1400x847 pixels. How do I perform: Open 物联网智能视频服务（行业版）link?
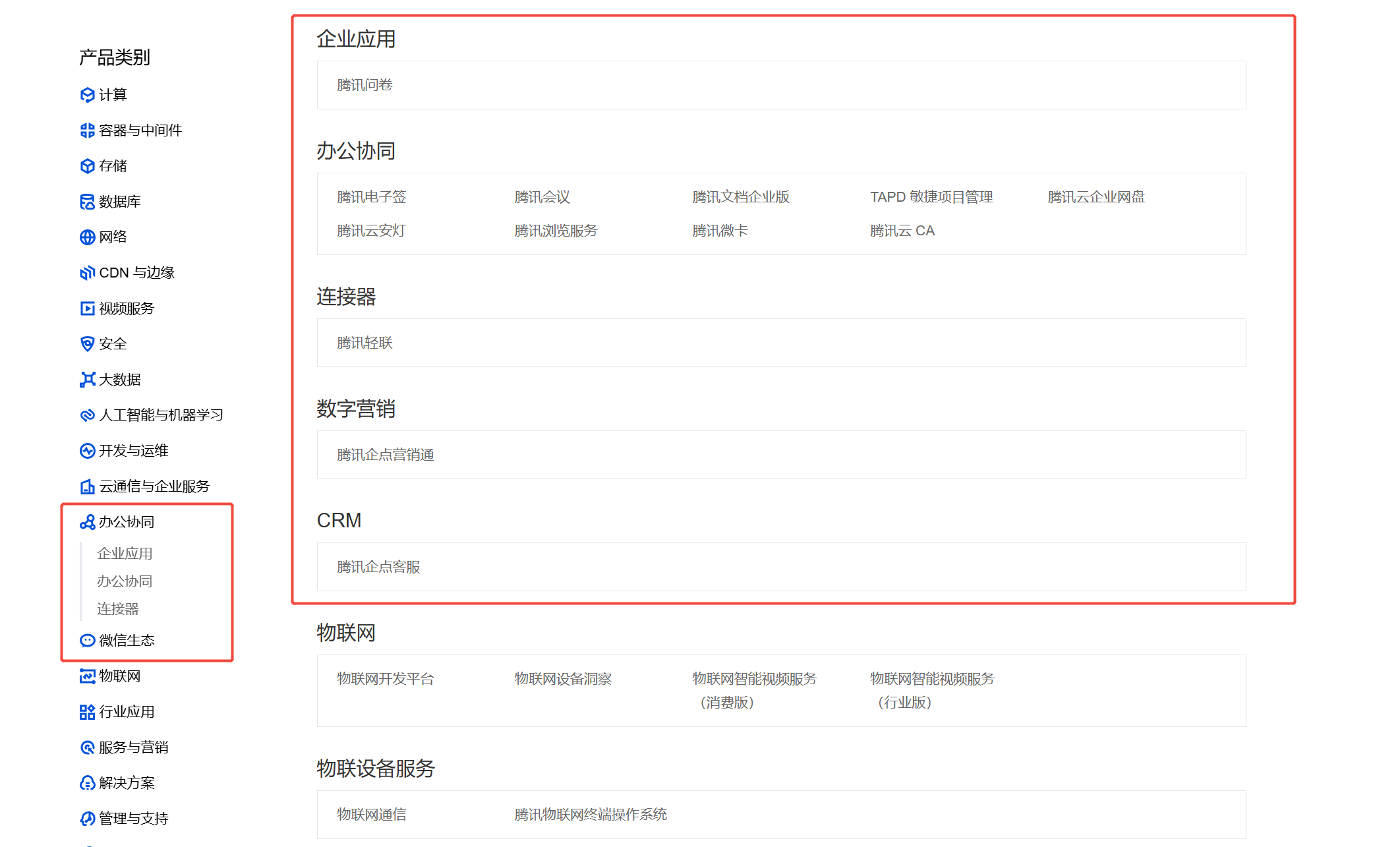click(932, 691)
